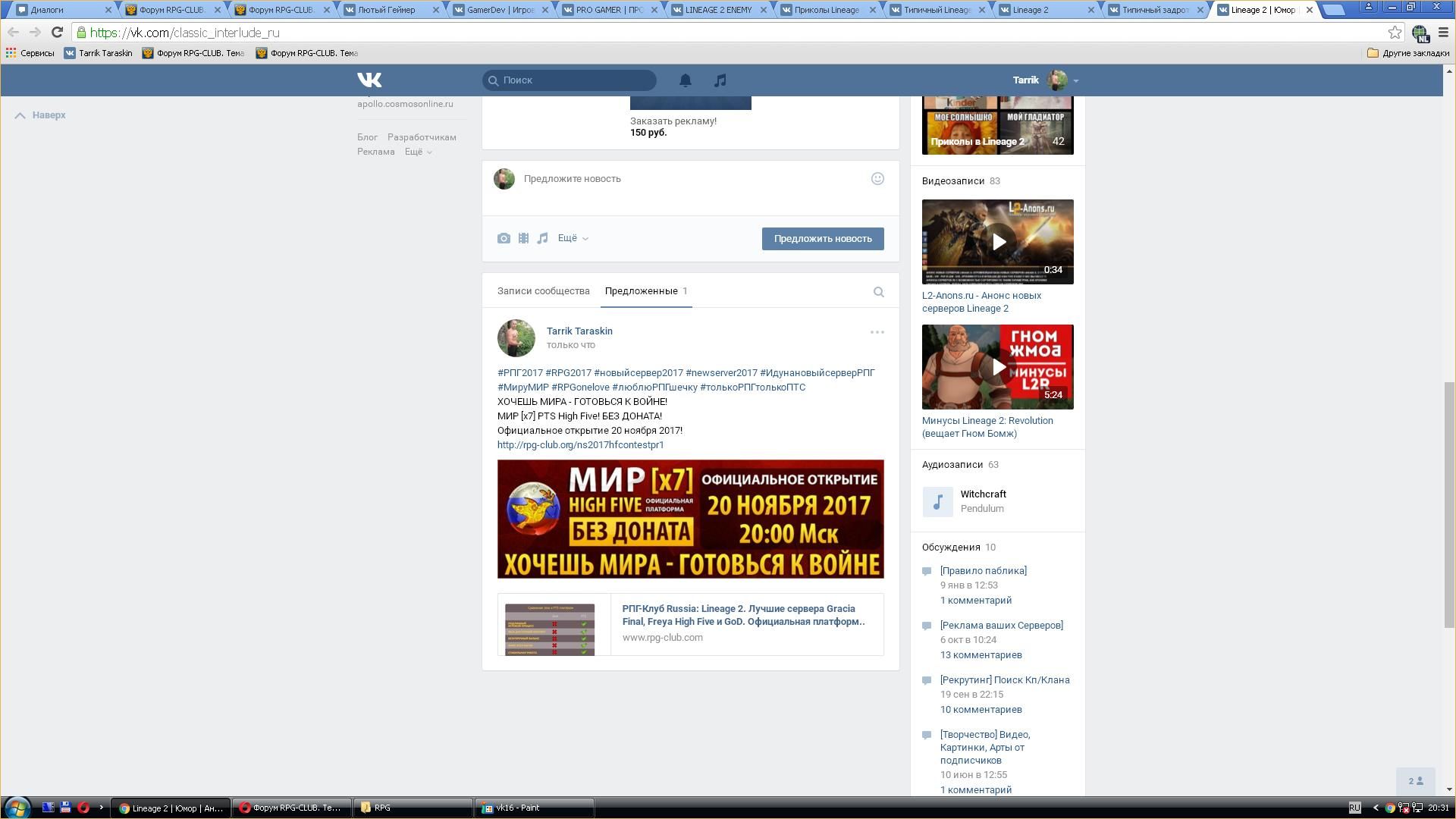Open the Разработчикам footer link
The image size is (1456, 819).
422,137
